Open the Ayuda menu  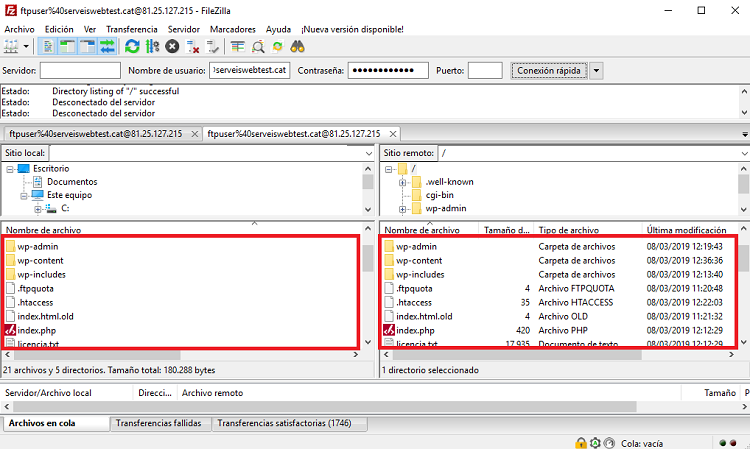point(278,29)
